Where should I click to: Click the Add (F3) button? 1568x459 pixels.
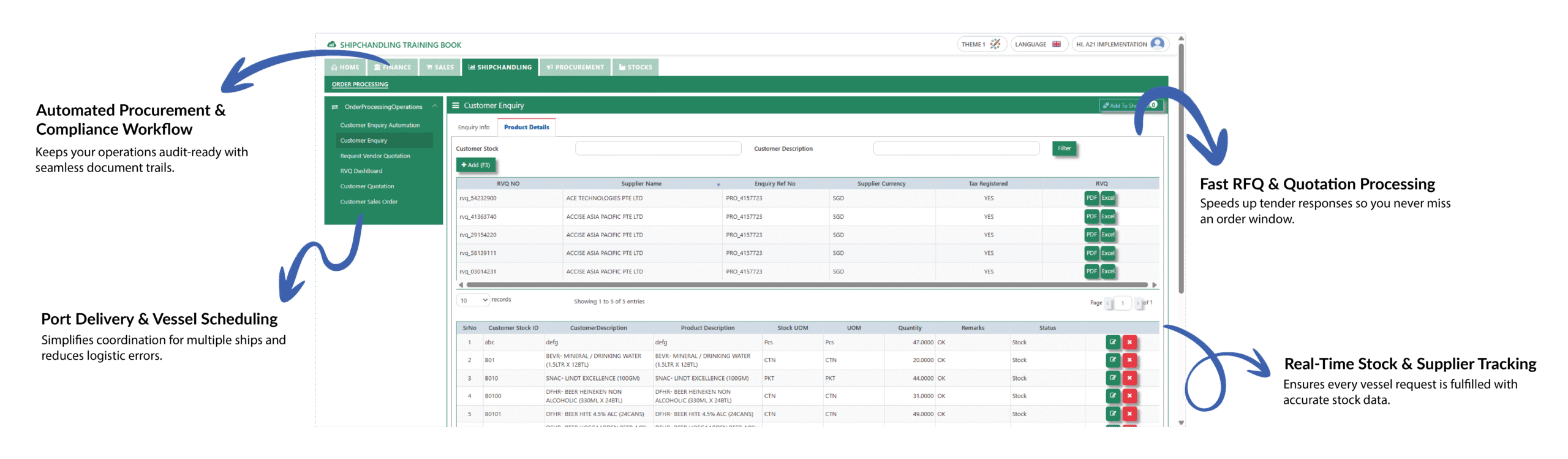(475, 165)
